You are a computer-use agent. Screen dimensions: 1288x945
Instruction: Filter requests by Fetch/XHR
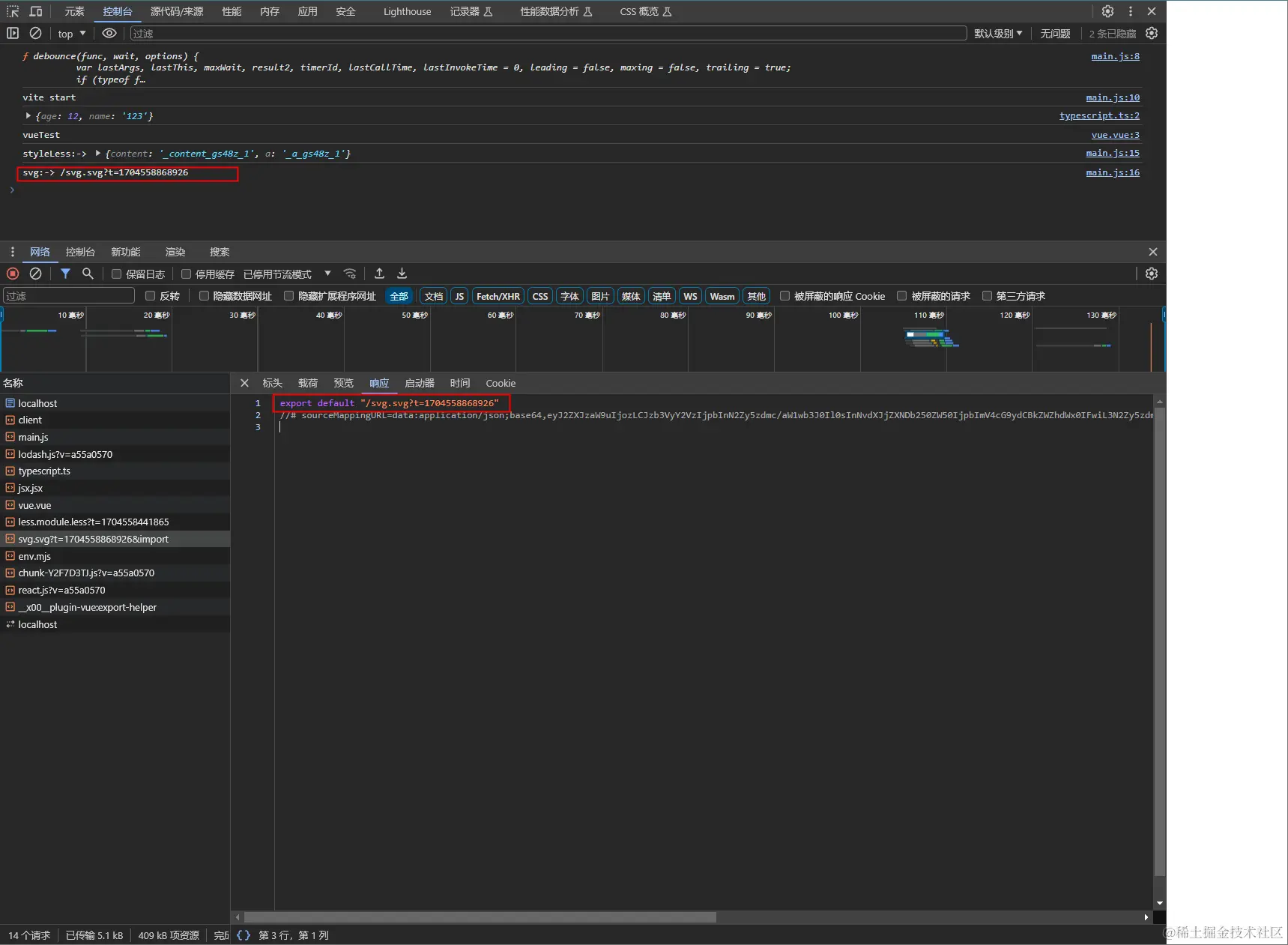(498, 296)
